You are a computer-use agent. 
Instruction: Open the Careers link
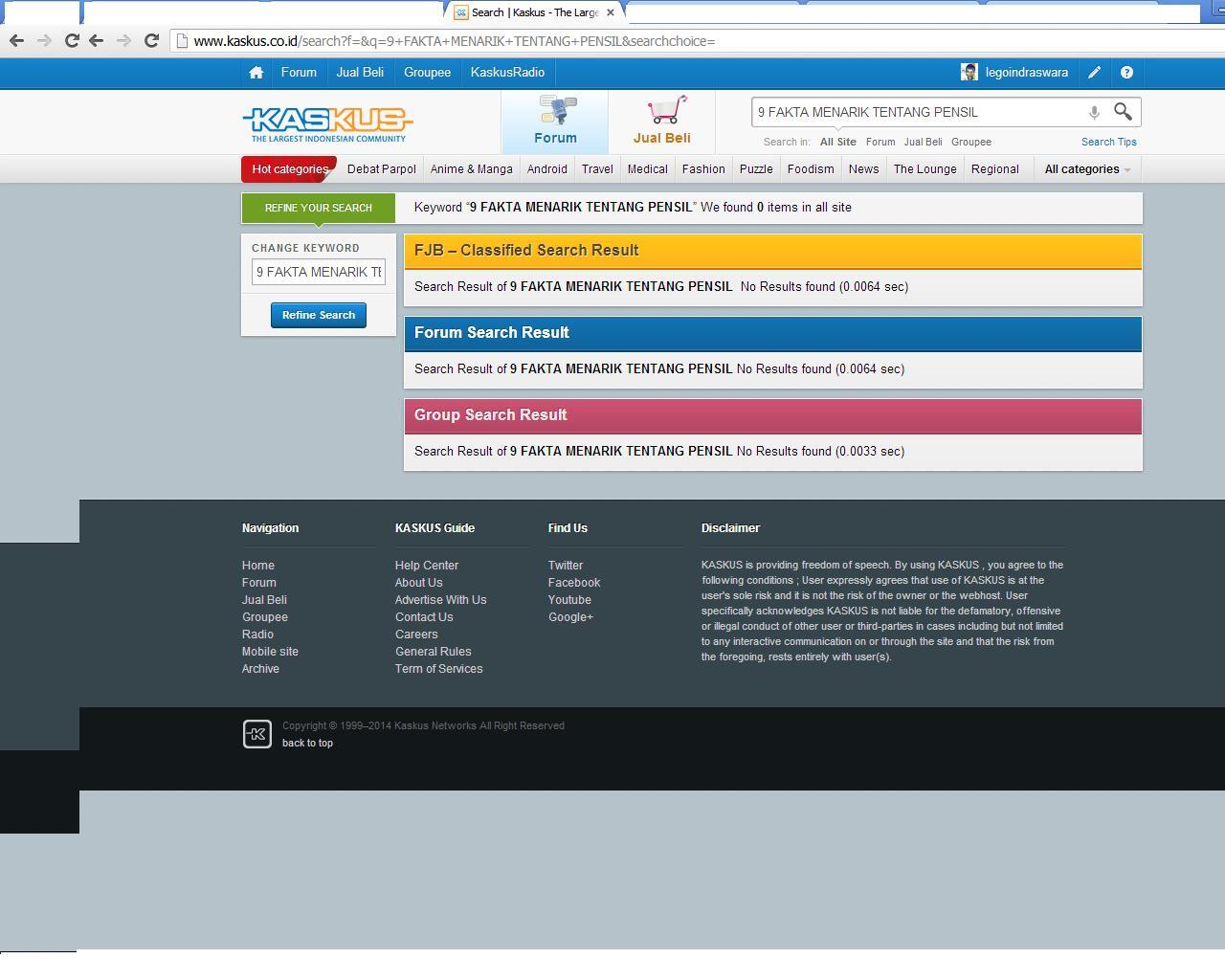(x=416, y=635)
